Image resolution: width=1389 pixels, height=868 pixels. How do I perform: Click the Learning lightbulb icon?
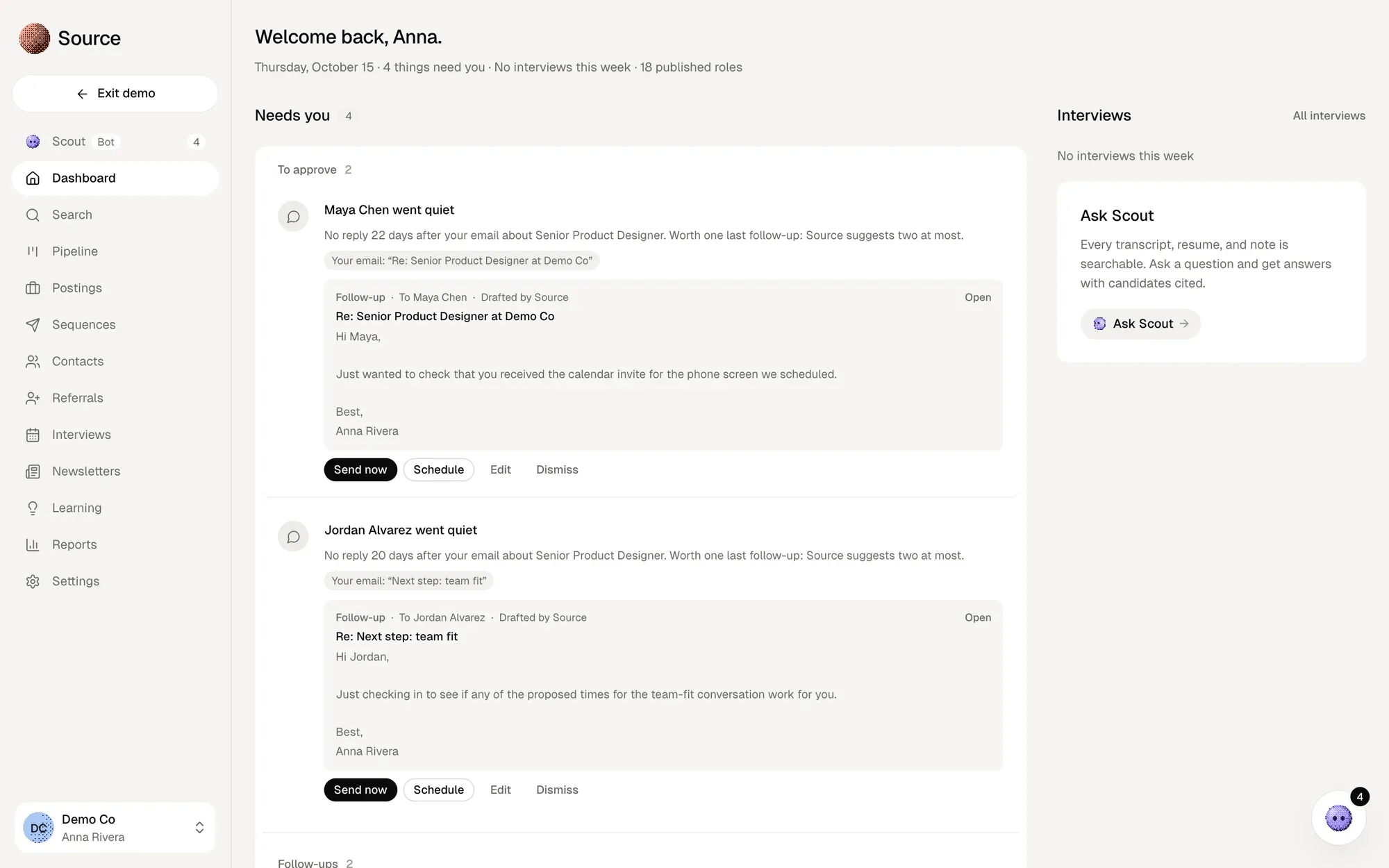pyautogui.click(x=33, y=508)
